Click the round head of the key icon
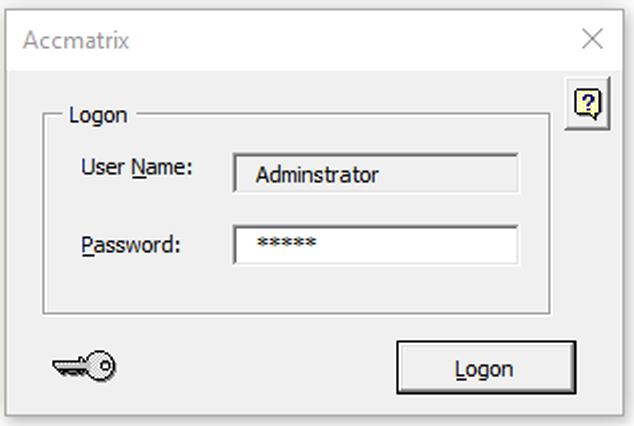 click(x=103, y=366)
